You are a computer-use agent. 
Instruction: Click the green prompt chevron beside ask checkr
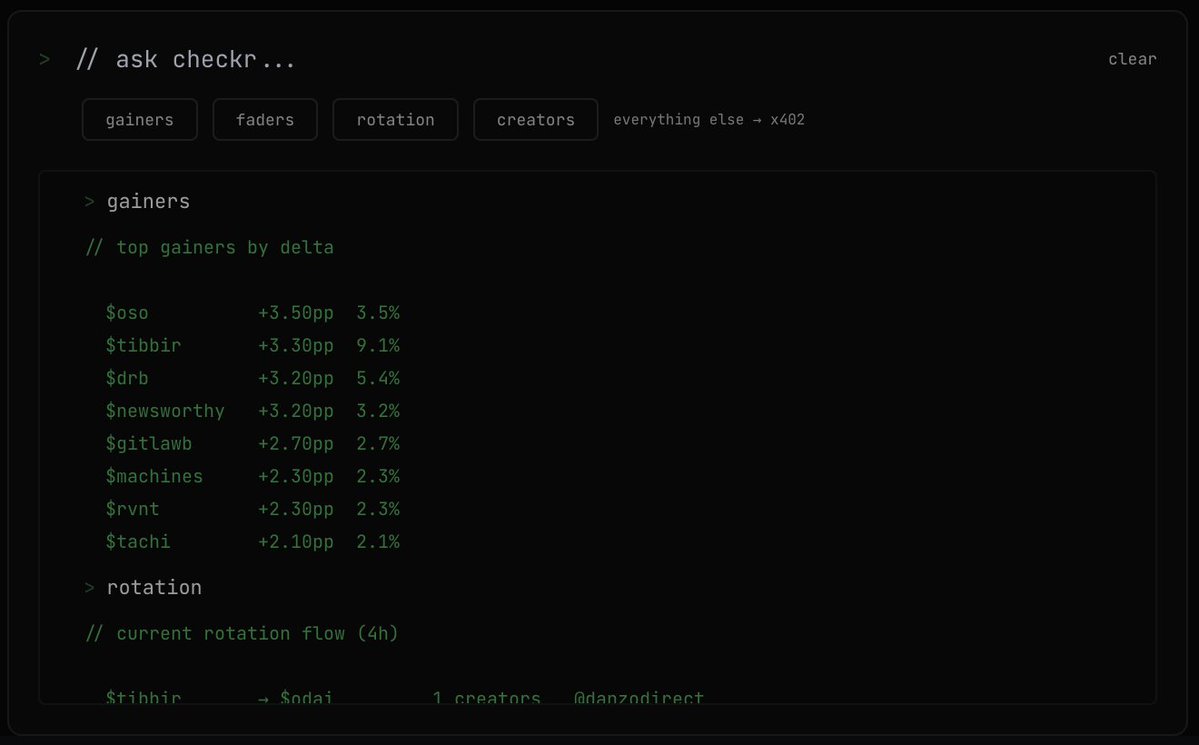click(44, 59)
